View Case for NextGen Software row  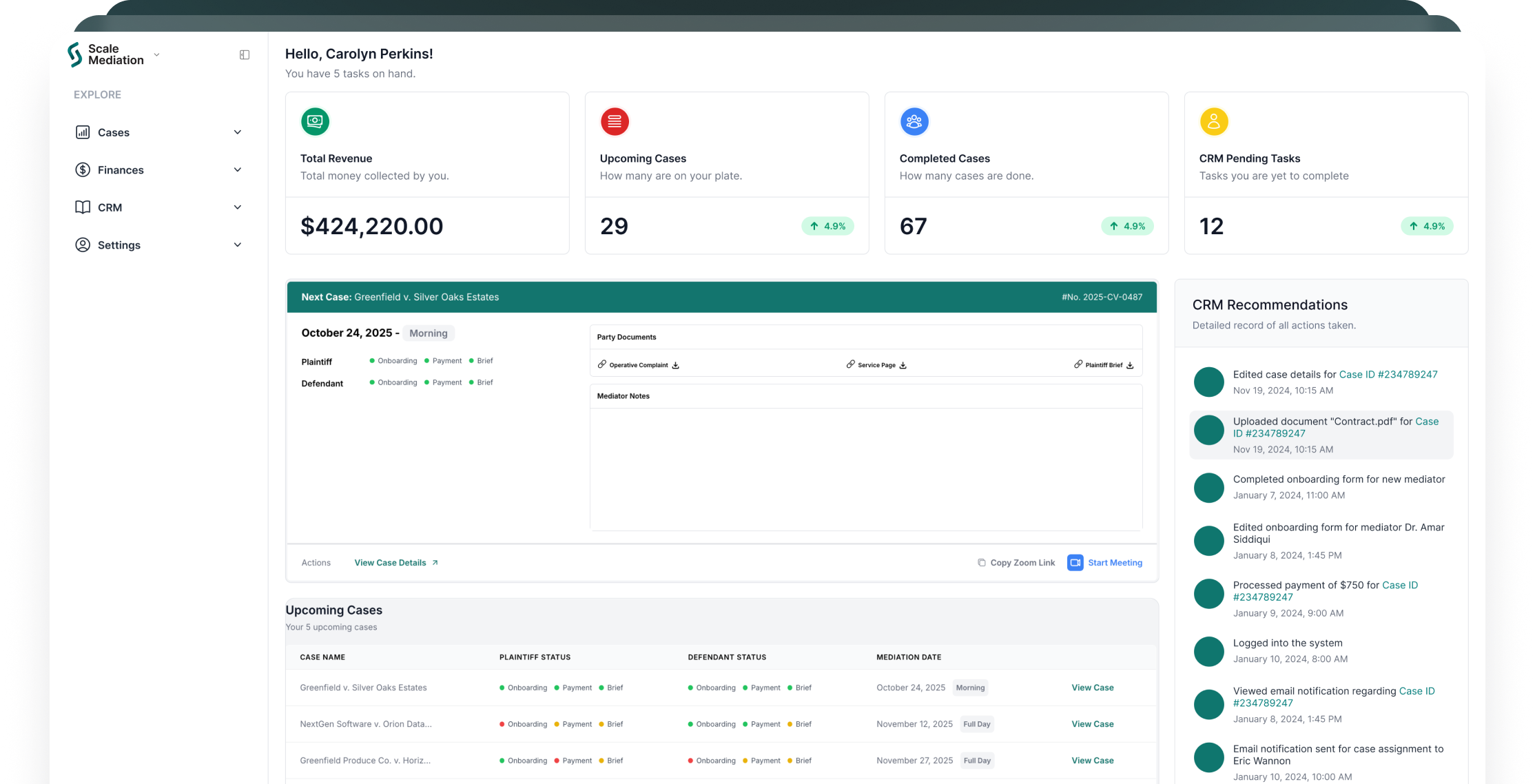[1092, 724]
